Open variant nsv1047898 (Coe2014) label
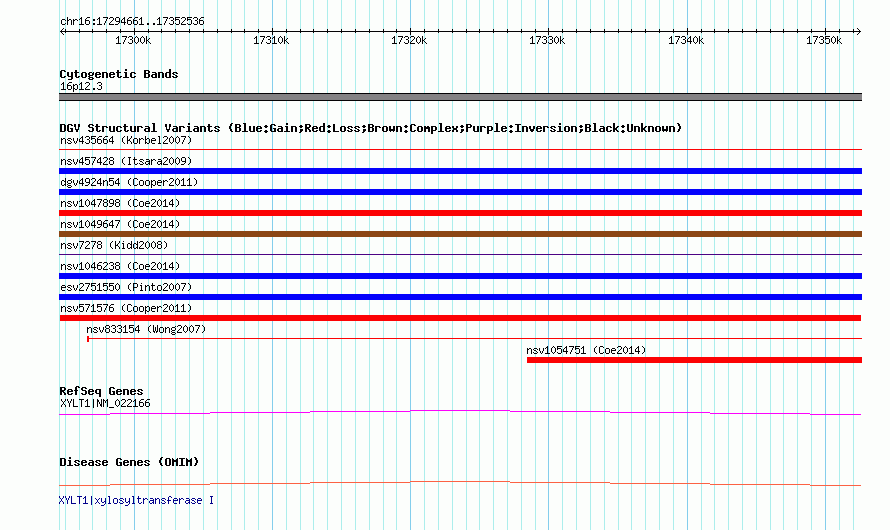The width and height of the screenshot is (890, 530). 120,203
